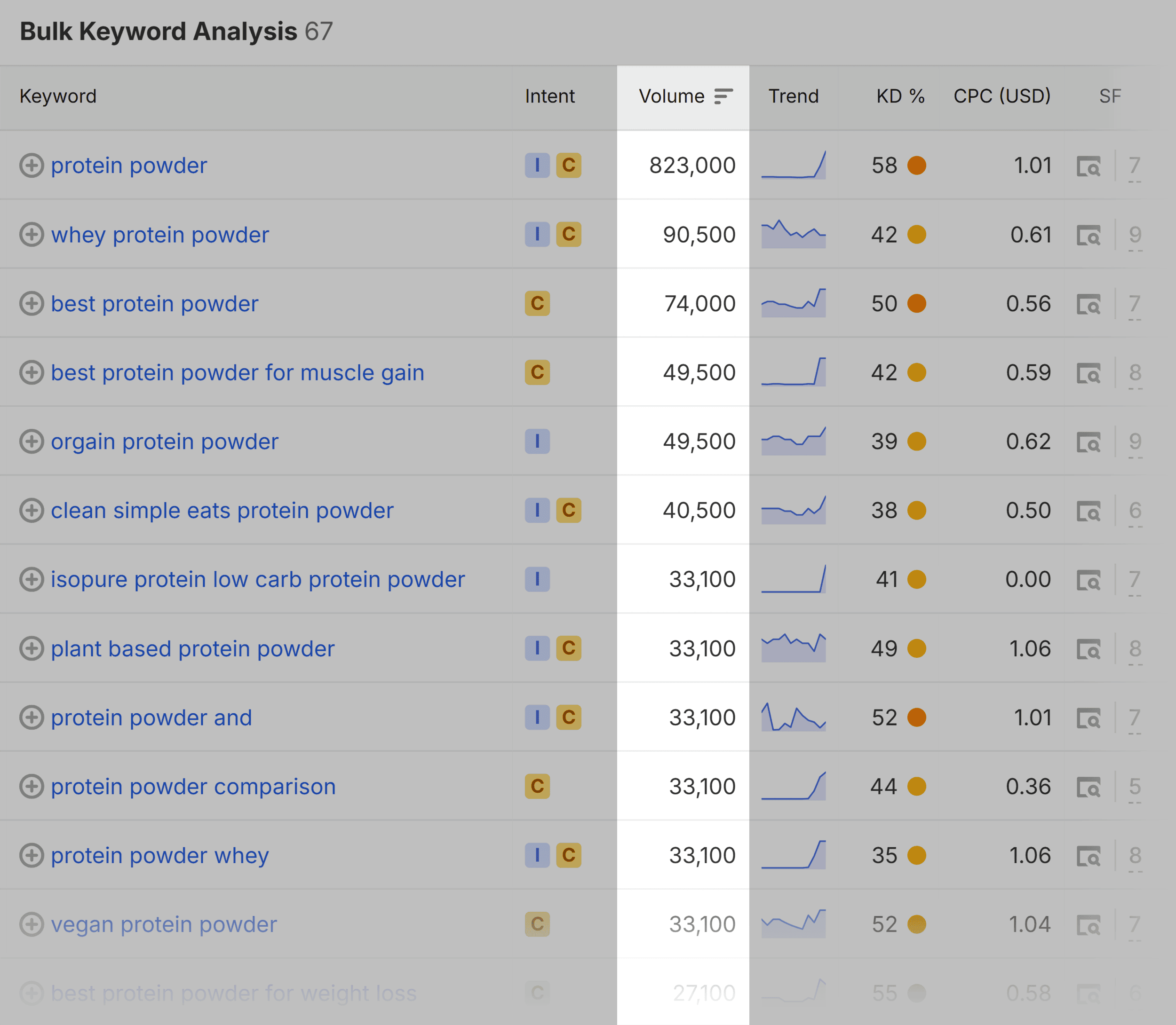
Task: Open 'protein powder comparison' keyword link
Action: pyautogui.click(x=193, y=787)
